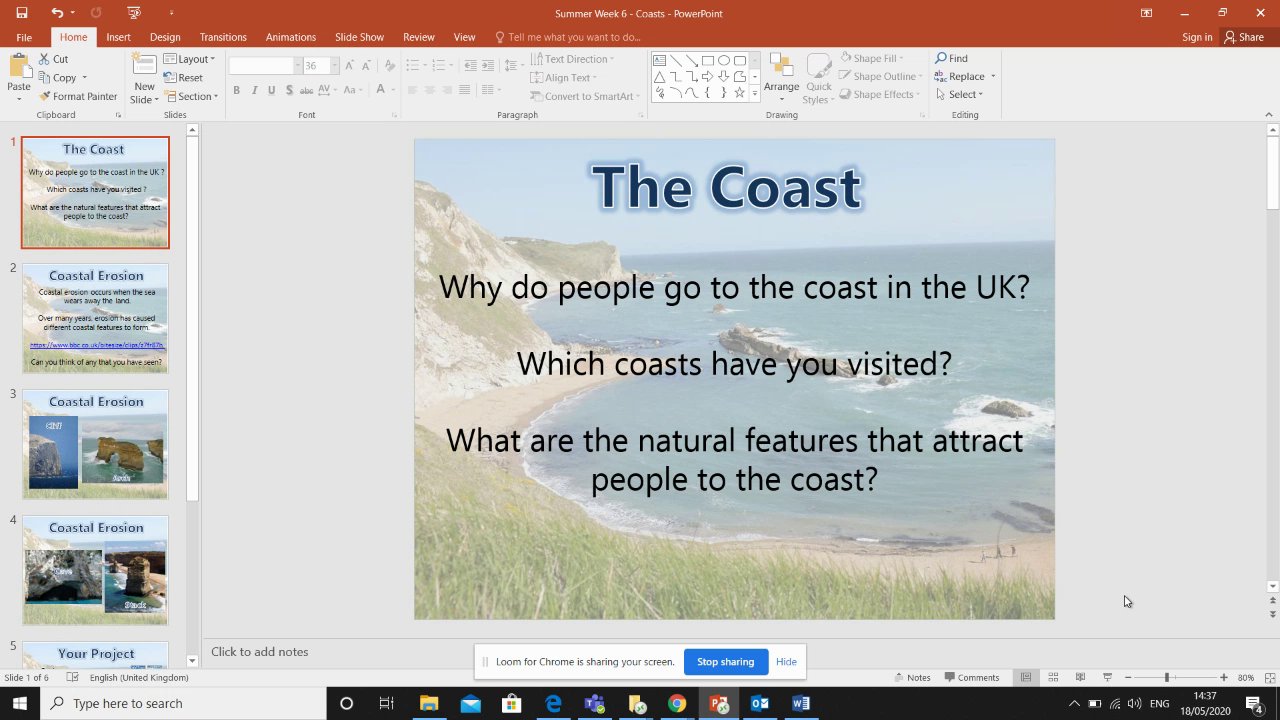Open the Transitions ribbon tab

[x=223, y=37]
